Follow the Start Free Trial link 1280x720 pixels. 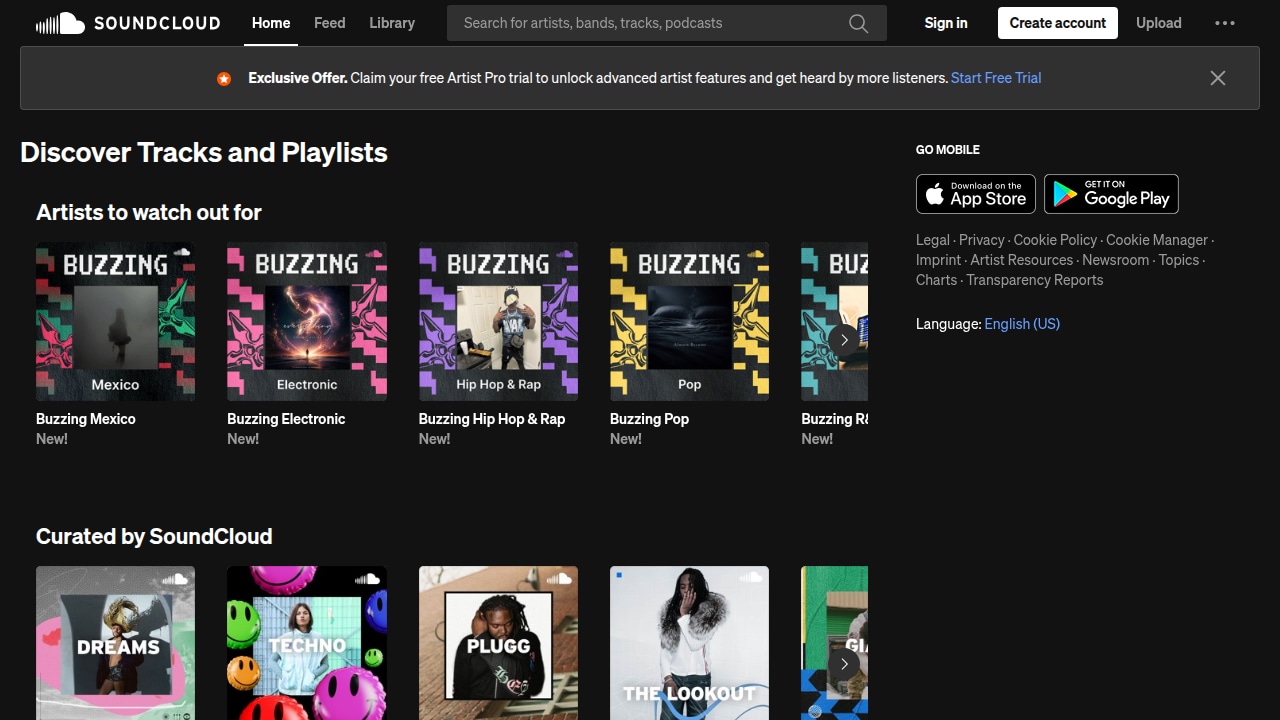click(x=996, y=78)
